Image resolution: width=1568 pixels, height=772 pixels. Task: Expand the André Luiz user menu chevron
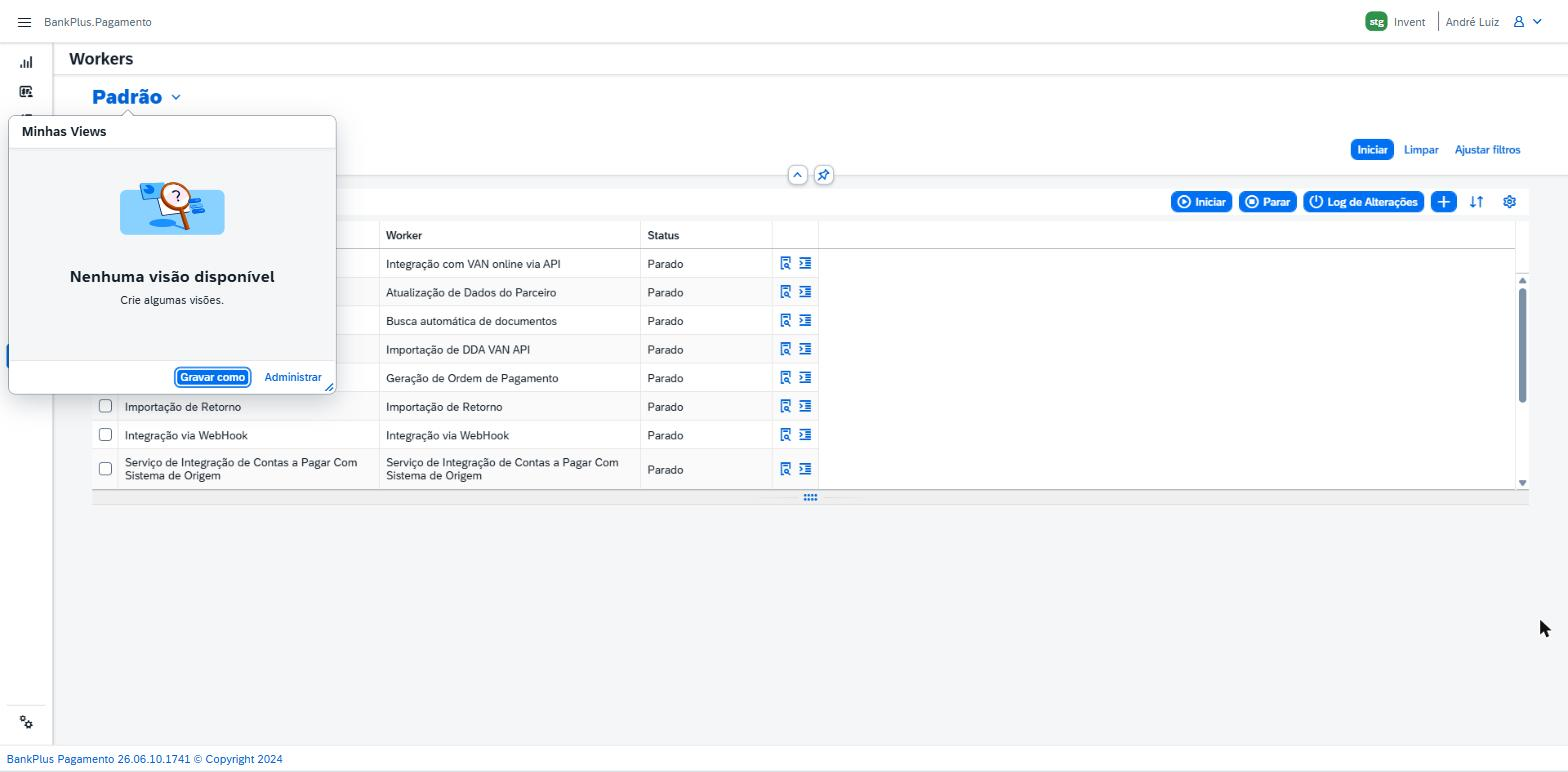tap(1538, 21)
